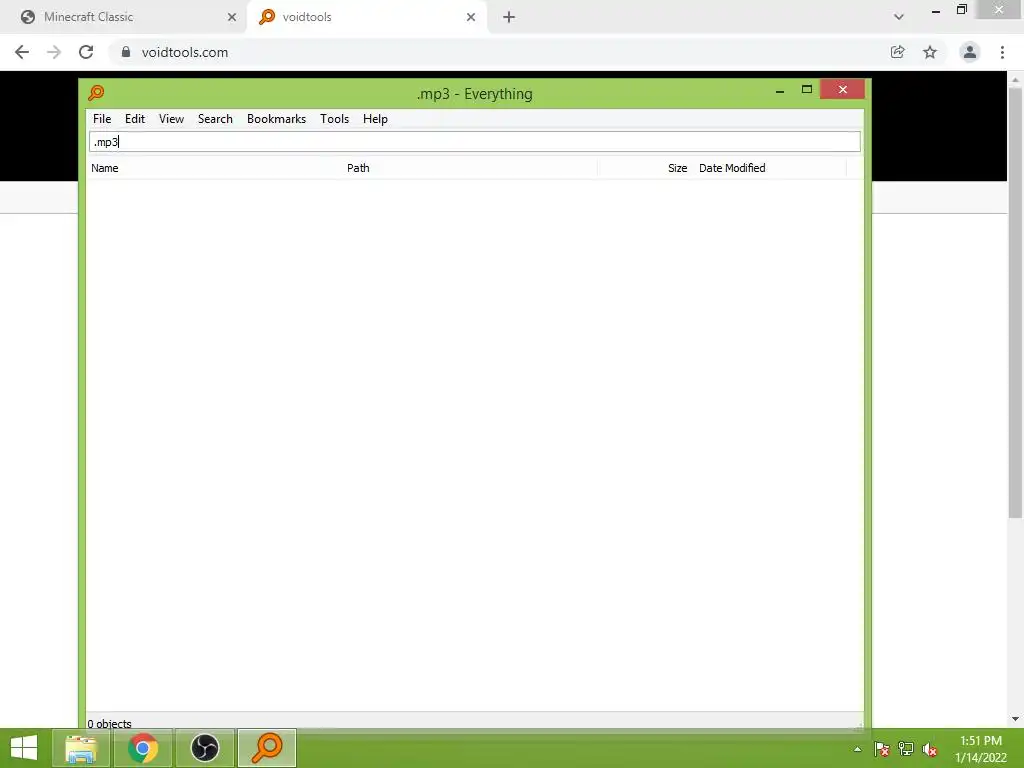Share this page icon in Chrome
This screenshot has width=1024, height=768.
(x=898, y=52)
